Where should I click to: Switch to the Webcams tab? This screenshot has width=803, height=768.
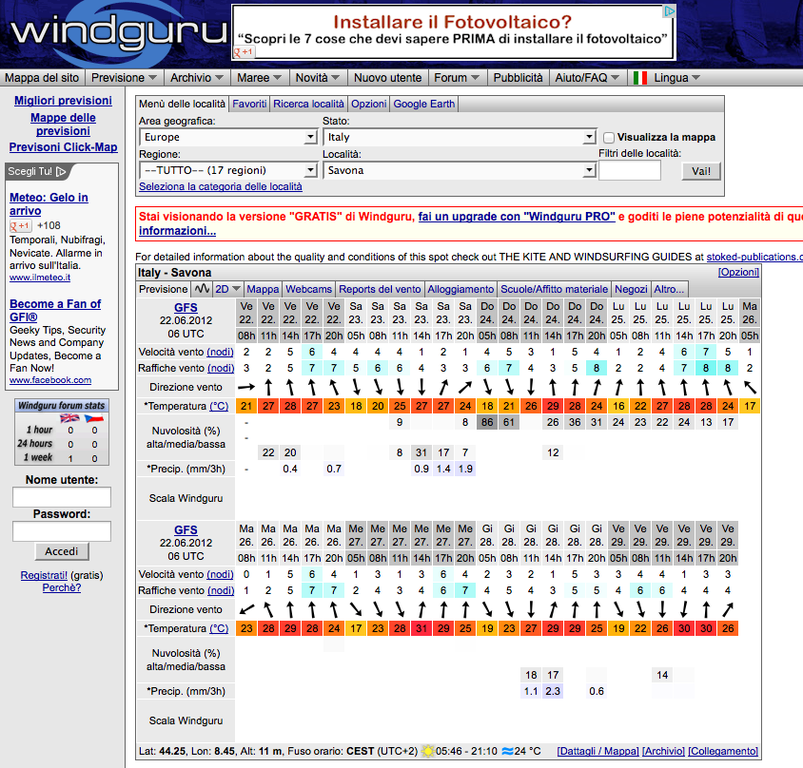(308, 289)
